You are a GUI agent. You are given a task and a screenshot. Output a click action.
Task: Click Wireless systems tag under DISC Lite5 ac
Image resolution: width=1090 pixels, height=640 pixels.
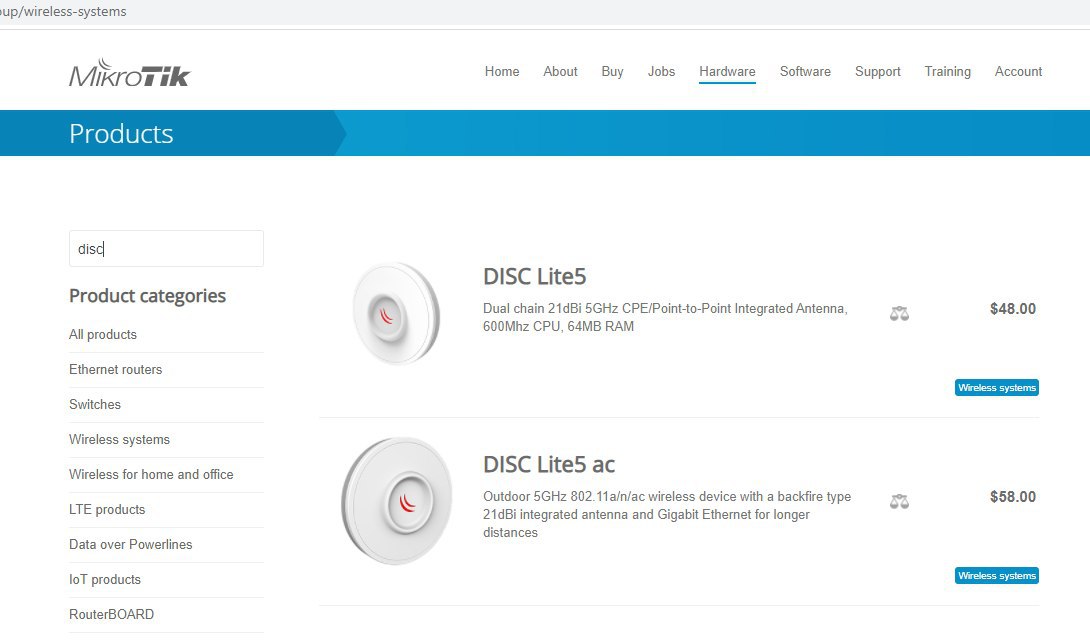click(997, 575)
